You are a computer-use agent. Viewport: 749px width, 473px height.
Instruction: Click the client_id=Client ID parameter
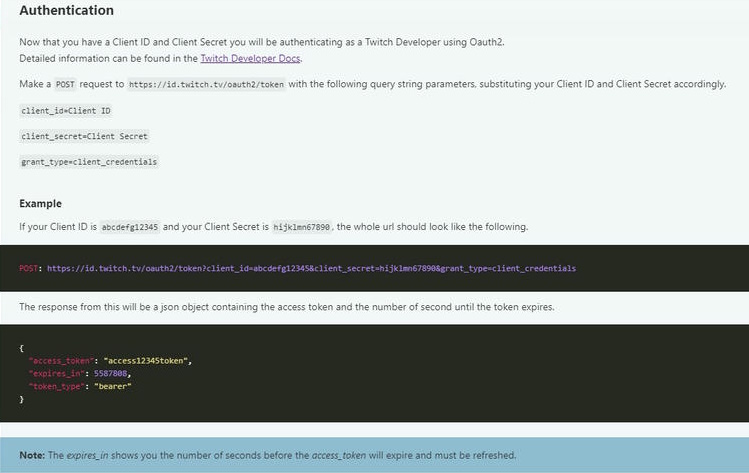(x=66, y=111)
